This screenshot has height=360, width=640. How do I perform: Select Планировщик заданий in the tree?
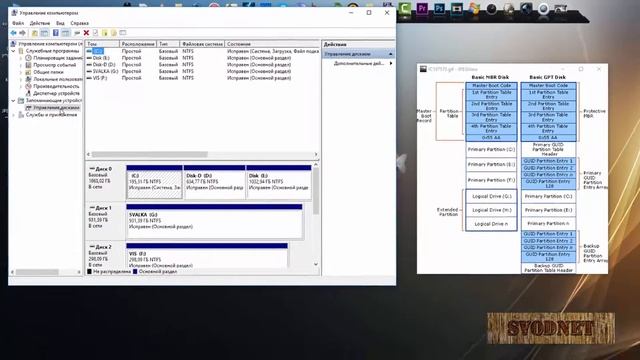[x=57, y=58]
